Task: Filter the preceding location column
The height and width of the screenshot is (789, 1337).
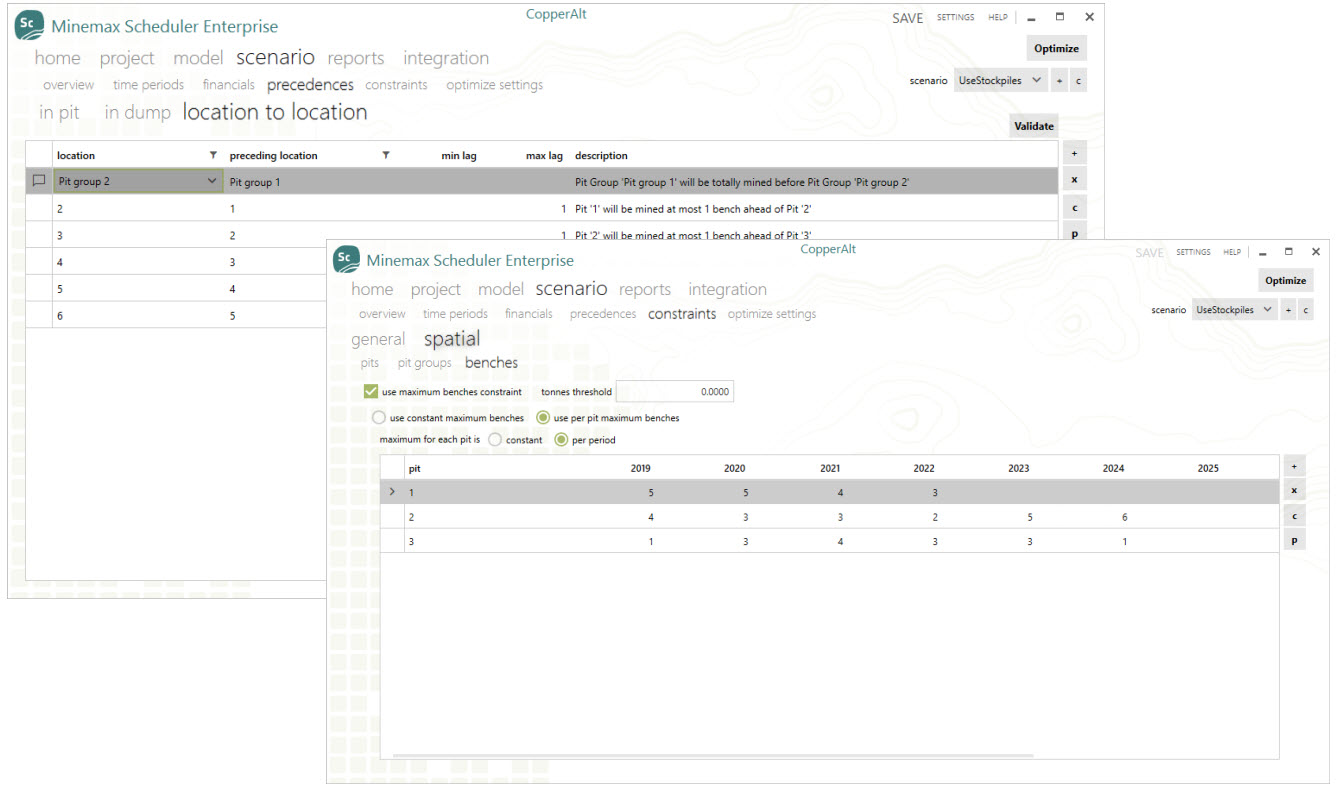Action: [x=386, y=156]
